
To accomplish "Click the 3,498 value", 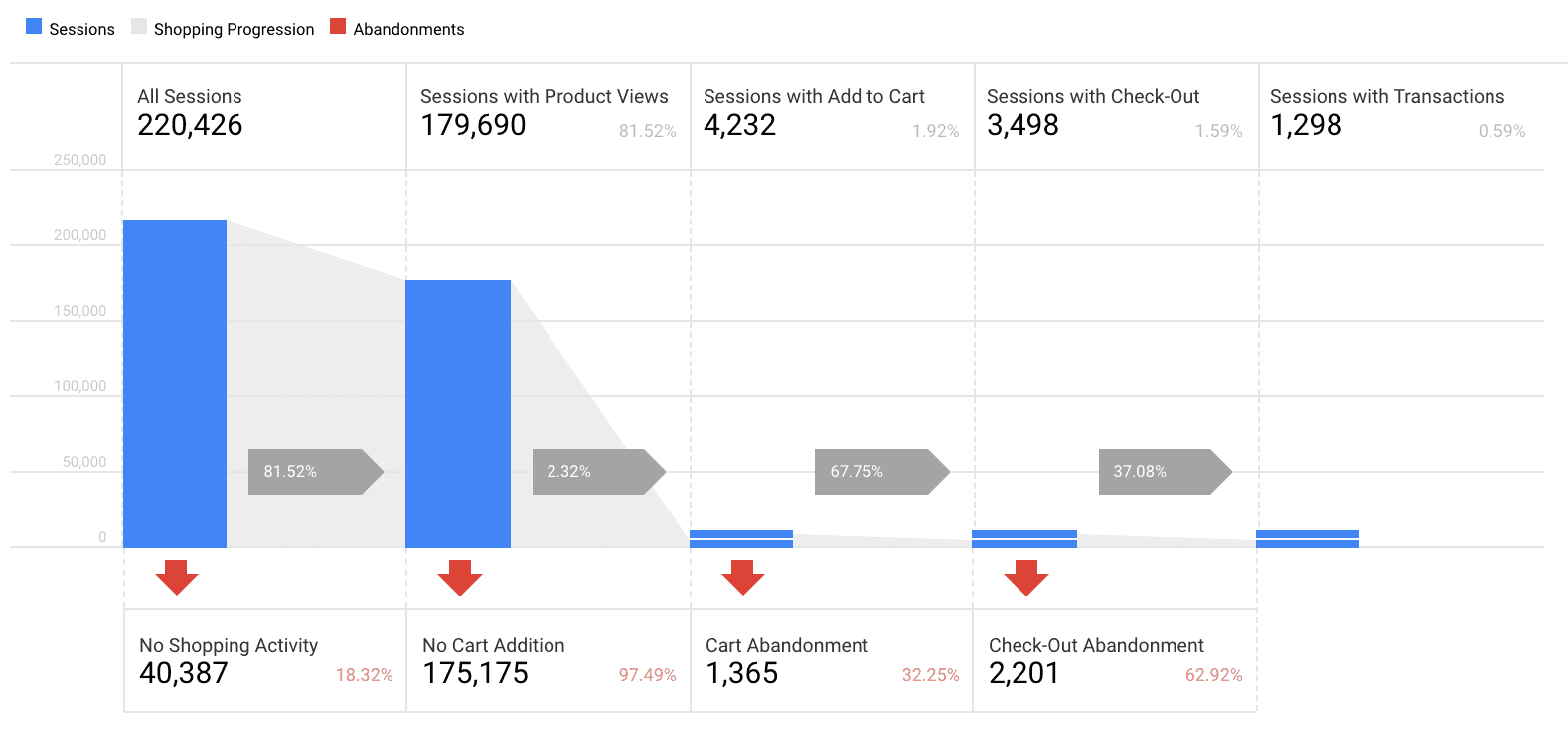I will (1022, 125).
